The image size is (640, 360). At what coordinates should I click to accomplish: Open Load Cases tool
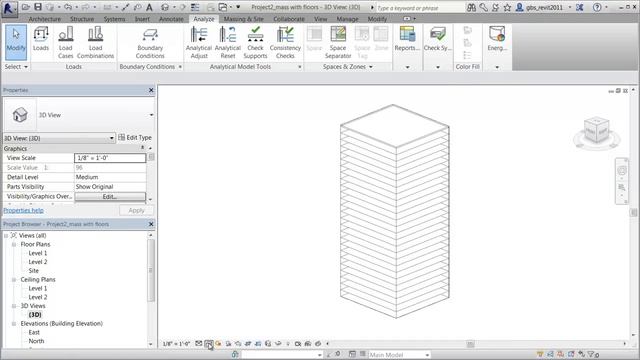[65, 42]
